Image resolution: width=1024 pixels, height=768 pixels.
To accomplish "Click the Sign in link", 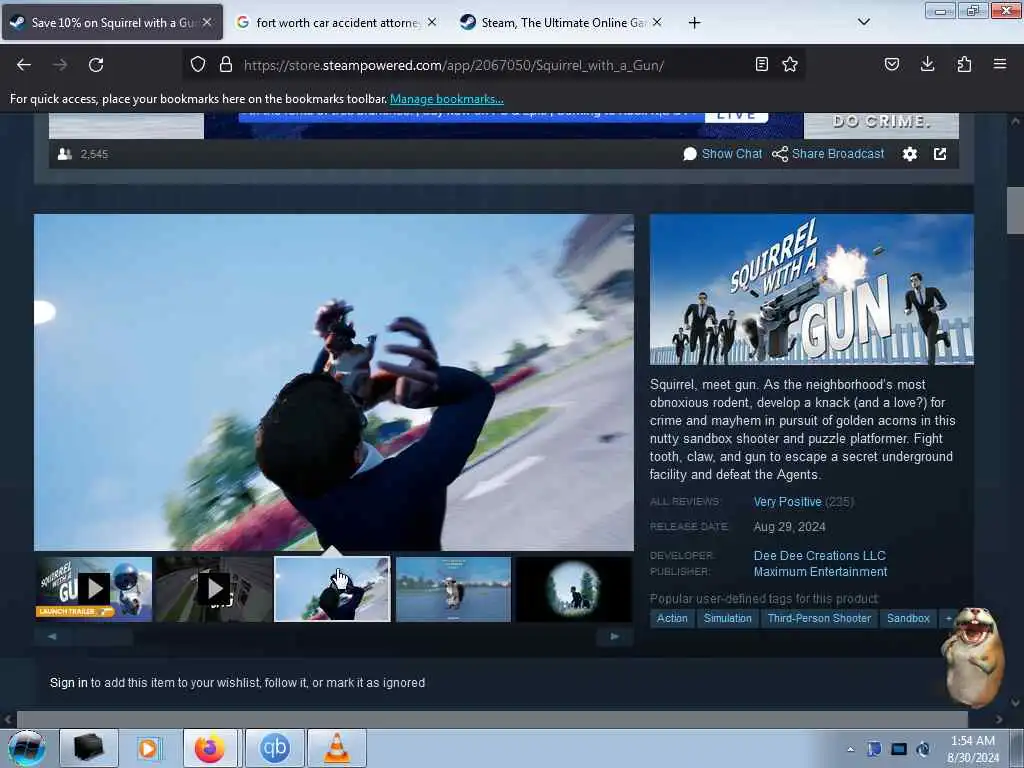I will pyautogui.click(x=69, y=682).
